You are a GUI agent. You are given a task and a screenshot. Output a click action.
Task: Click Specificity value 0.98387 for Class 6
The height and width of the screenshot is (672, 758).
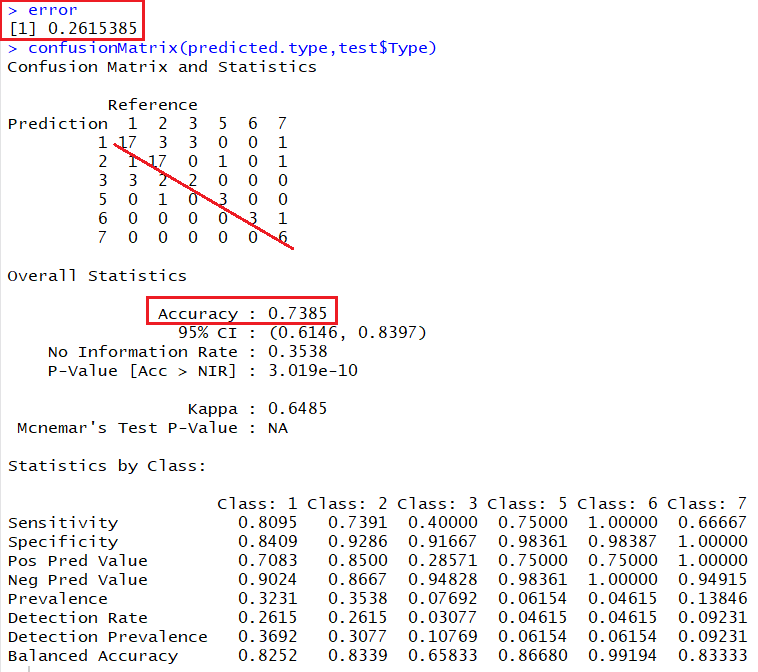pos(623,541)
